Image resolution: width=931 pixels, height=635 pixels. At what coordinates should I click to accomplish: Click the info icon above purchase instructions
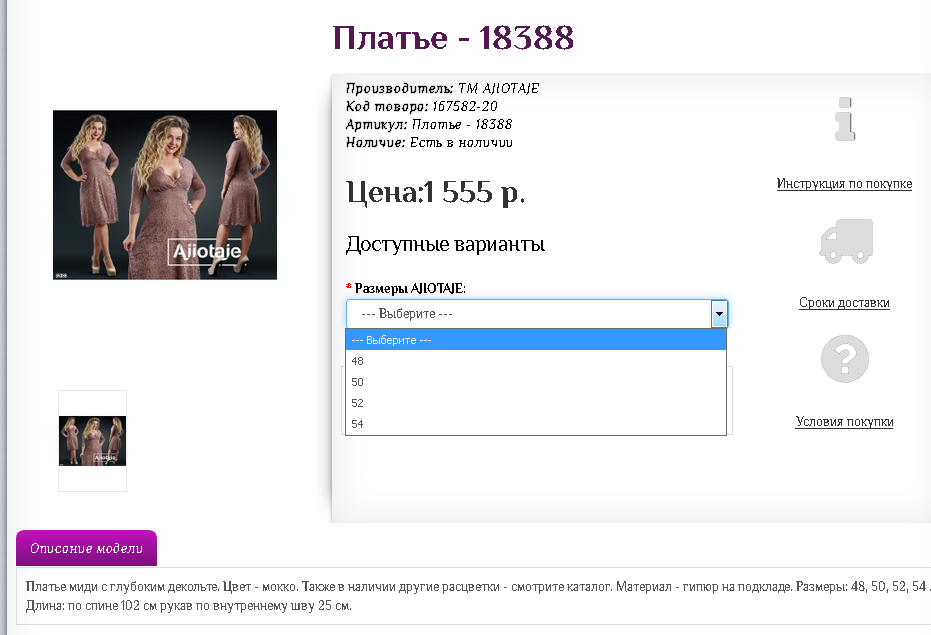[845, 119]
